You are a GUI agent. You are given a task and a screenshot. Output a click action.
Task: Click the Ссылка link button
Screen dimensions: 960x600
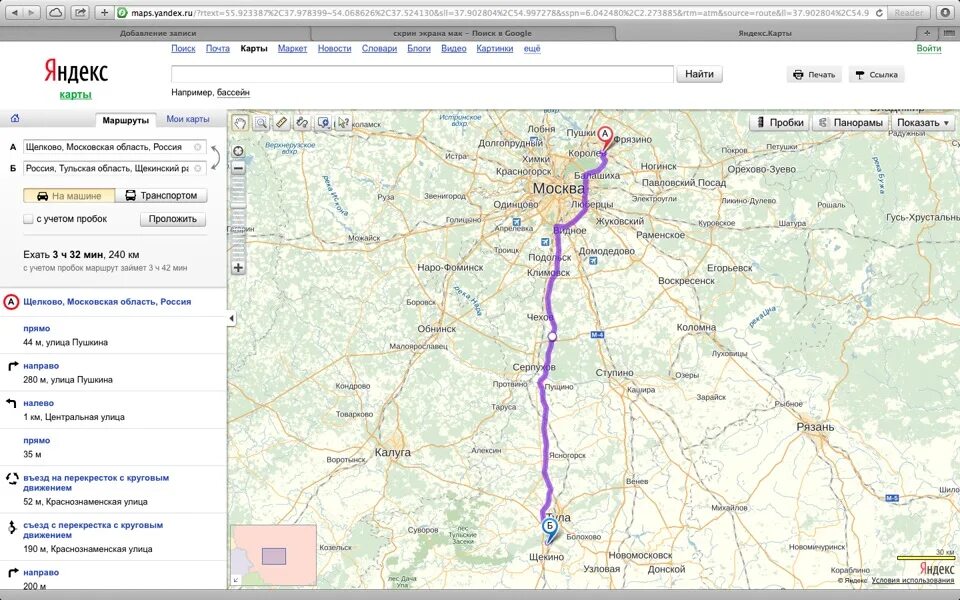[x=876, y=75]
